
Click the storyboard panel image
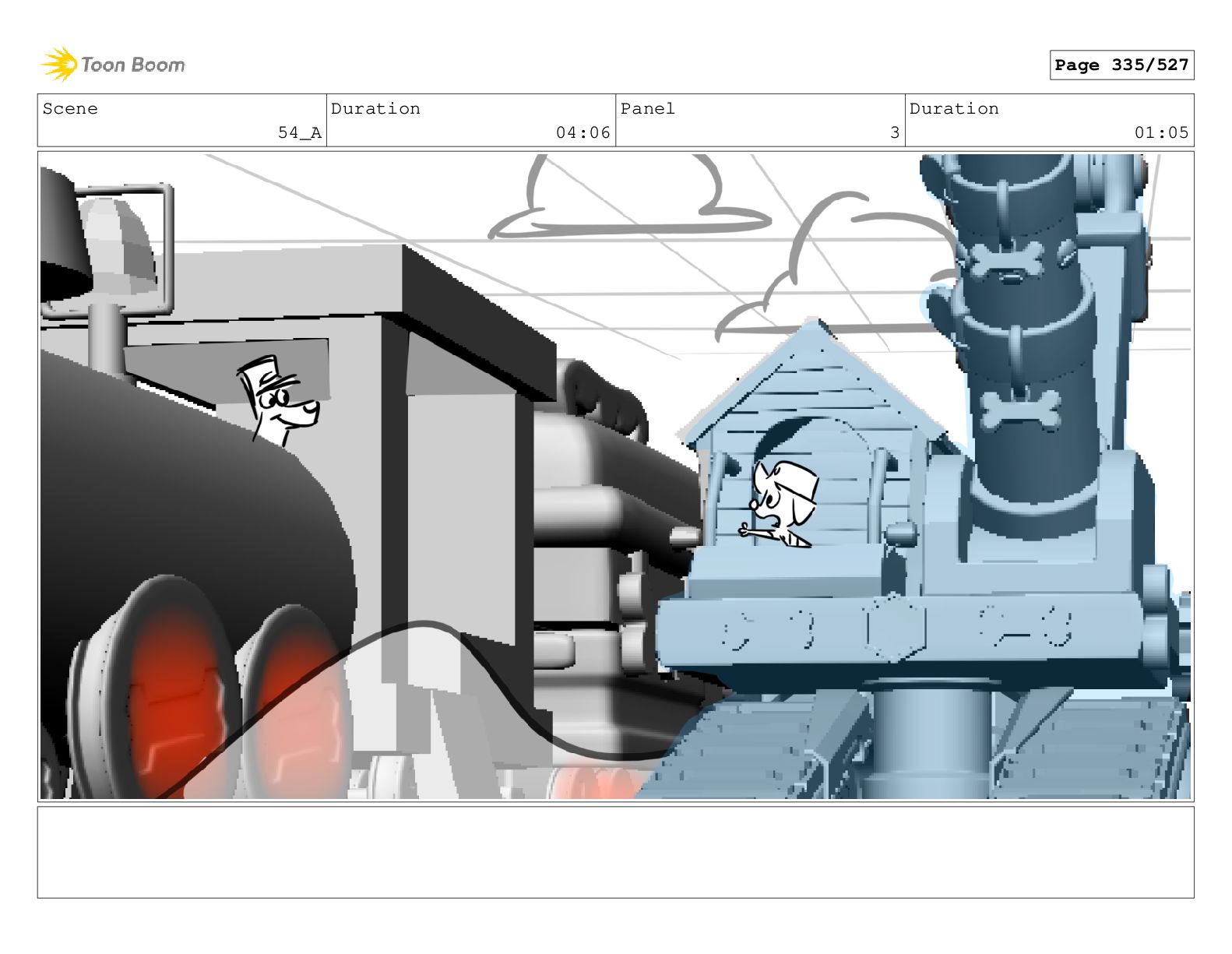(x=616, y=477)
